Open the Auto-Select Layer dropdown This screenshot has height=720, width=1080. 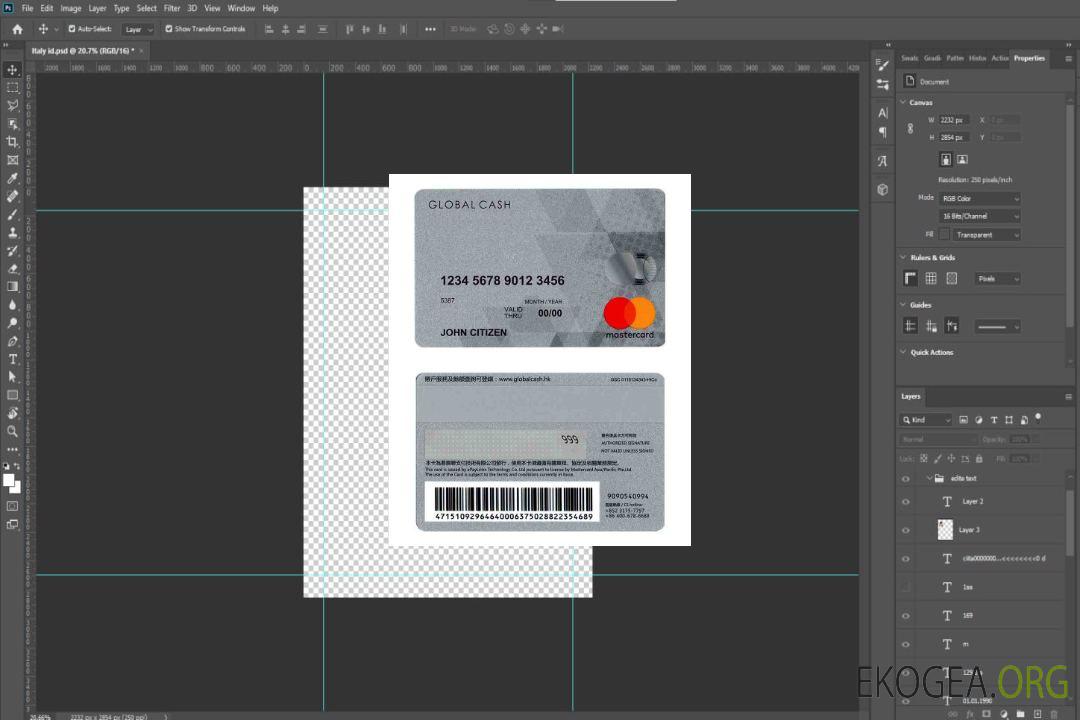[138, 29]
